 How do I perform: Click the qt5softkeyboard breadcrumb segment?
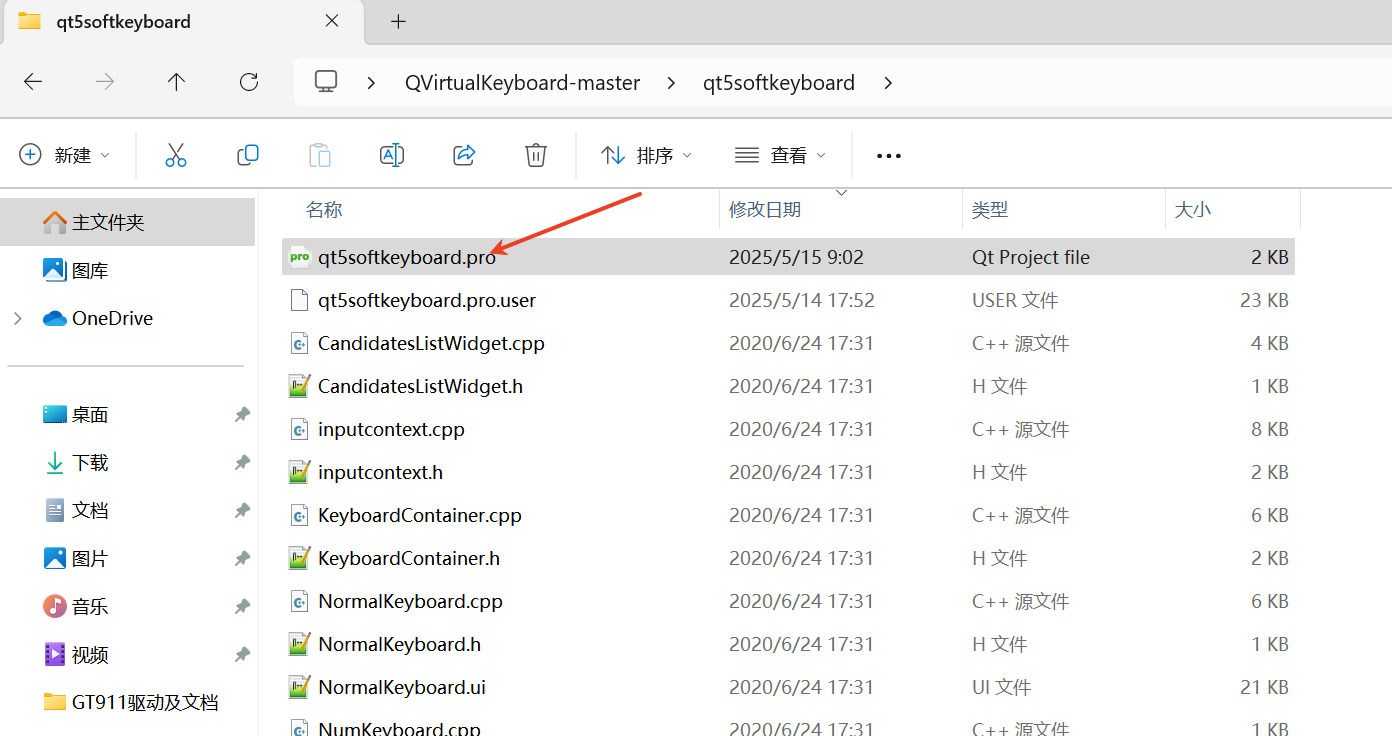[x=779, y=83]
